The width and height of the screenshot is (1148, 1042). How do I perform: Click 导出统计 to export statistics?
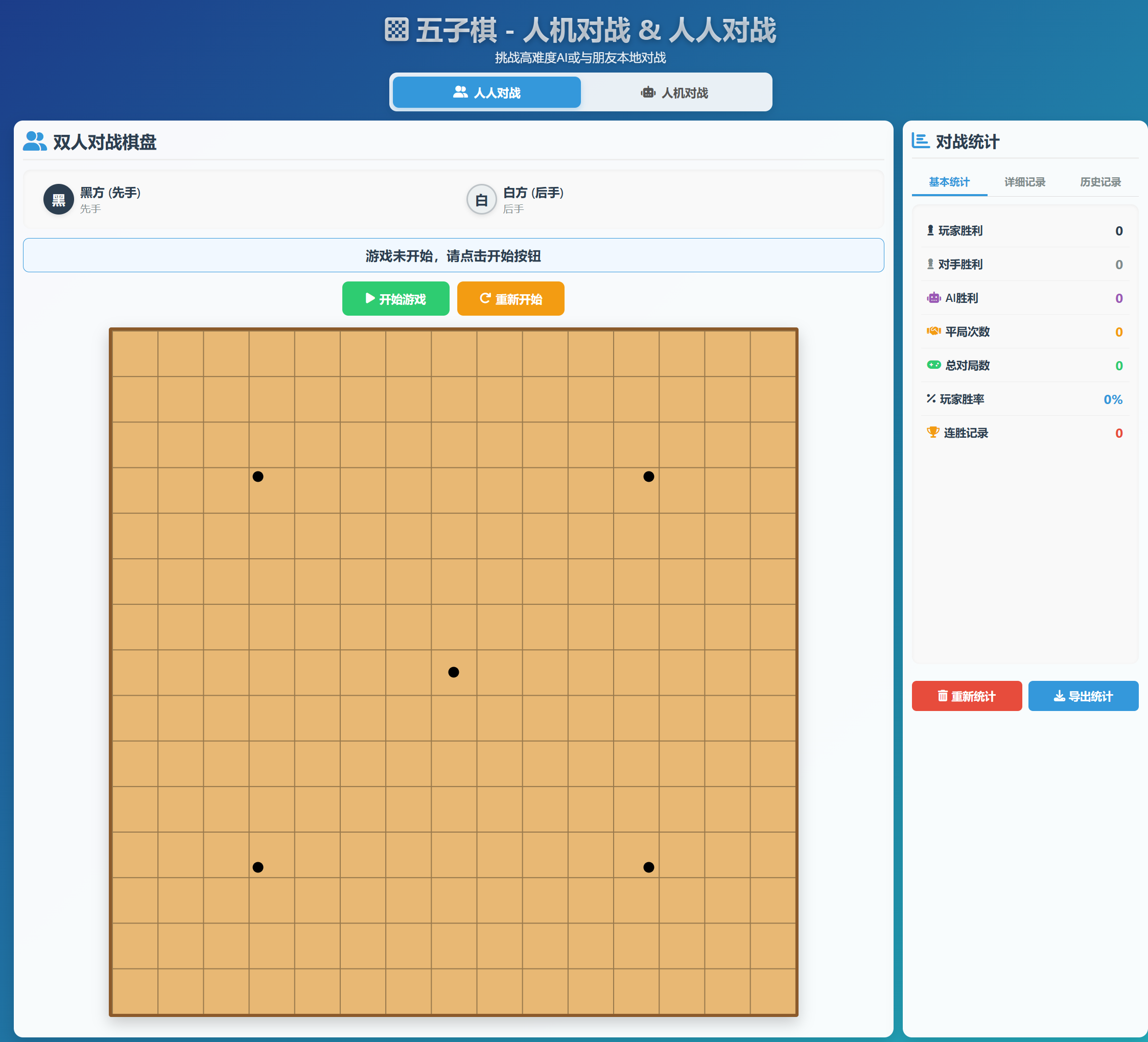(x=1083, y=696)
